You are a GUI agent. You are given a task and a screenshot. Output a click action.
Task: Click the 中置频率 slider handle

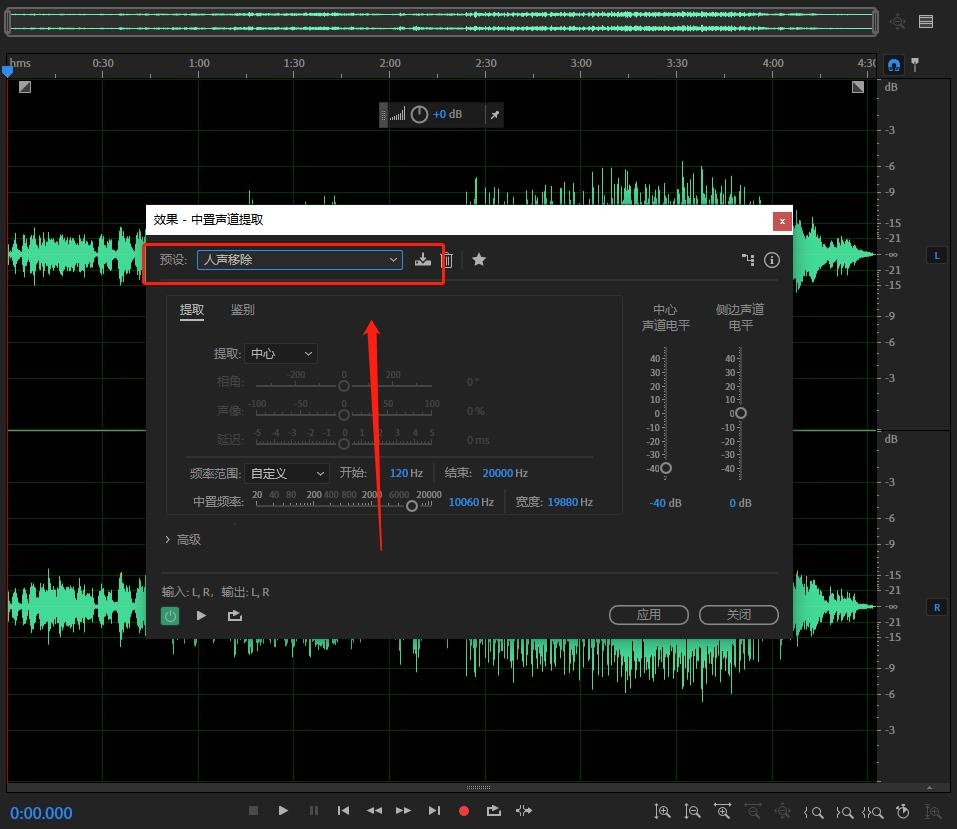click(x=412, y=506)
